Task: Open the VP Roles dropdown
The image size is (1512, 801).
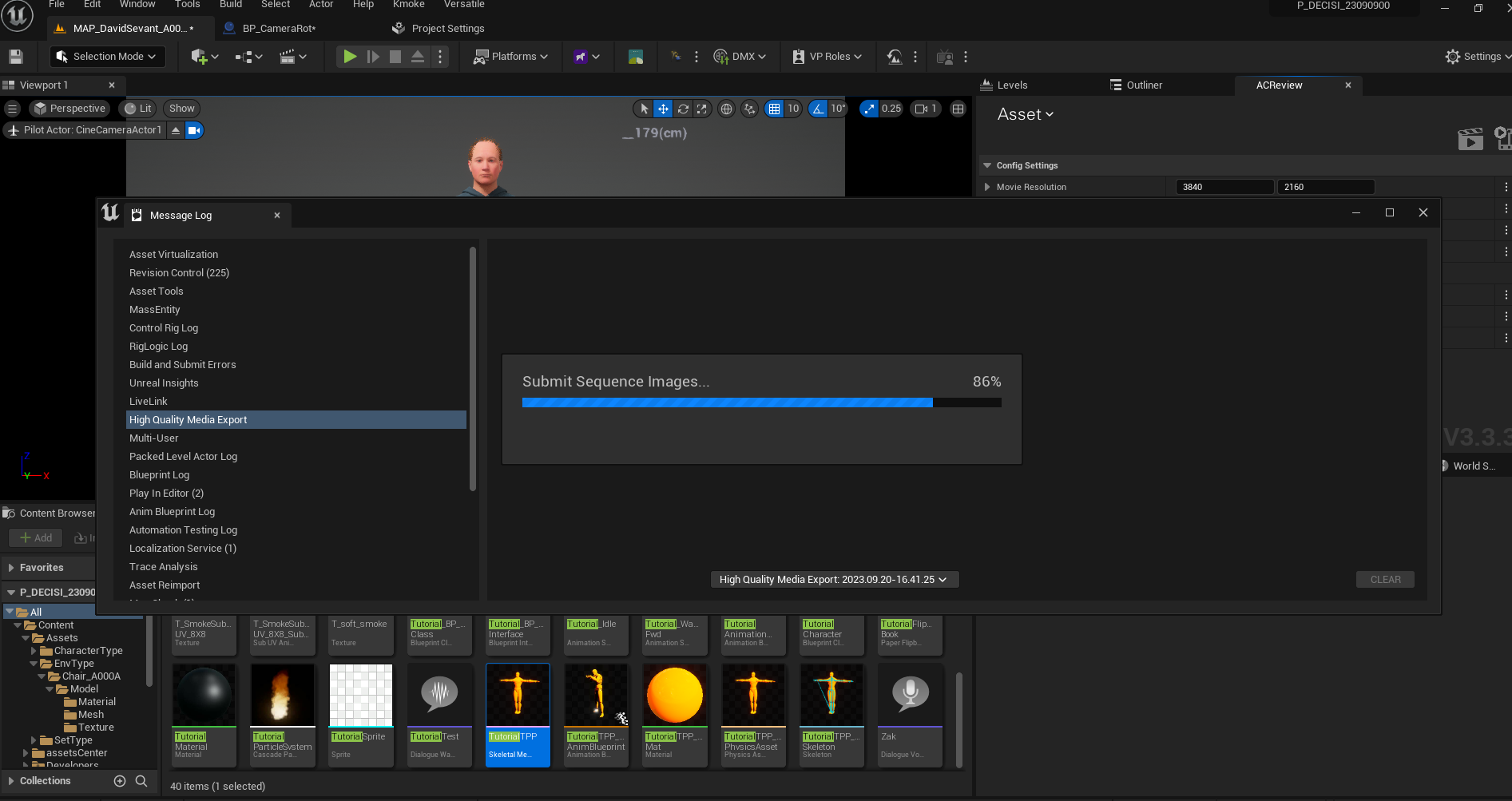Action: point(827,57)
